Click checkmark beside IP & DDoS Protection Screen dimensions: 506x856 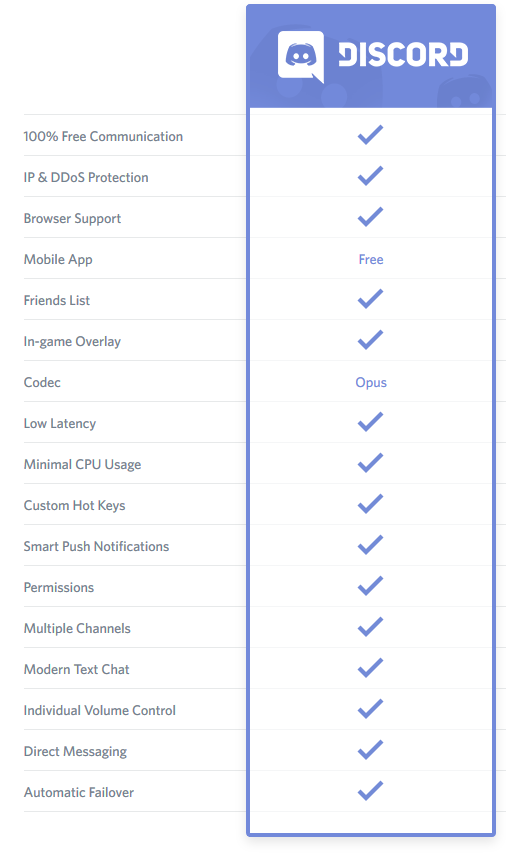(x=371, y=176)
